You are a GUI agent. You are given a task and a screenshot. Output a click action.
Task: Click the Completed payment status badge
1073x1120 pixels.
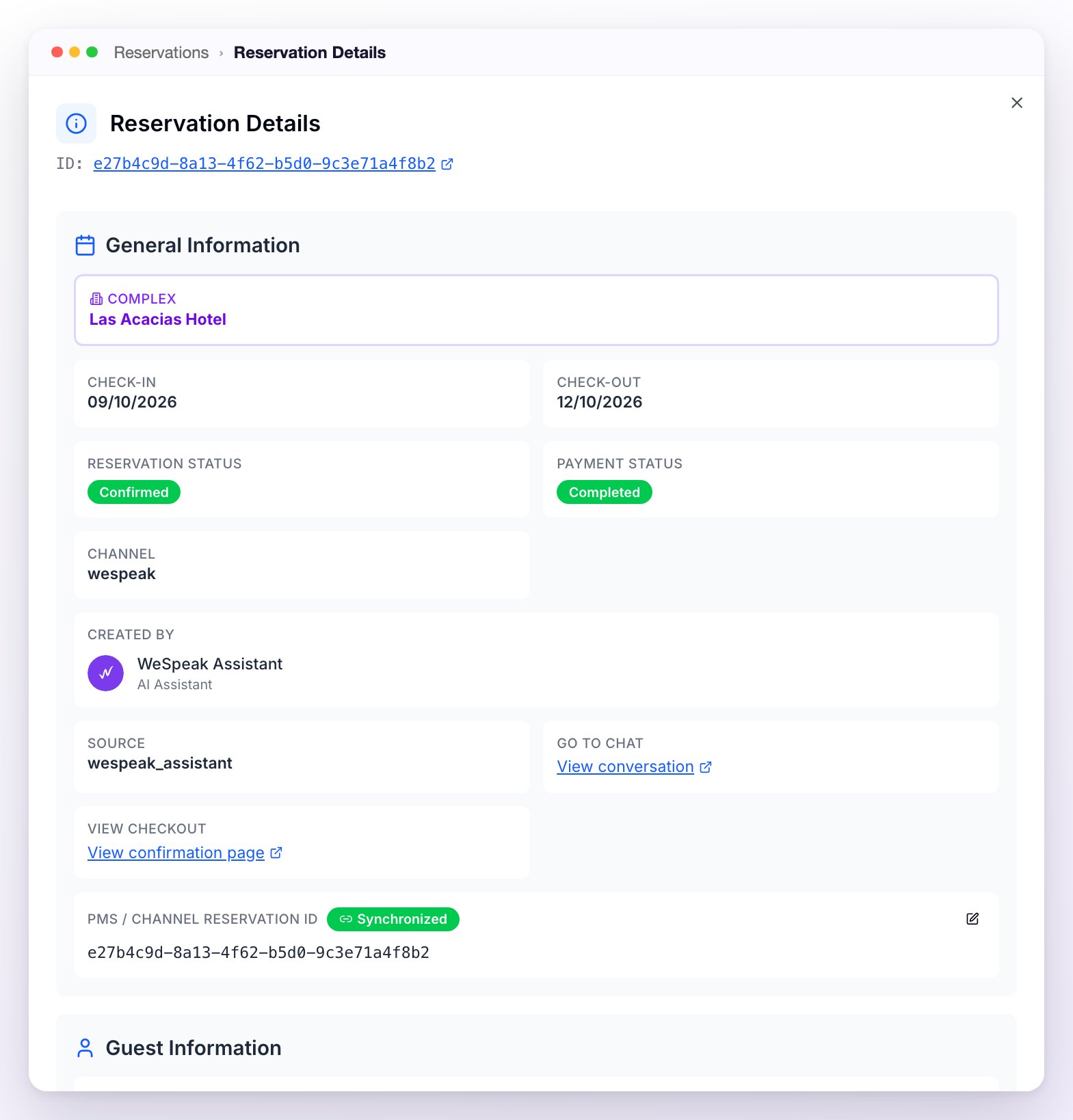pos(605,492)
